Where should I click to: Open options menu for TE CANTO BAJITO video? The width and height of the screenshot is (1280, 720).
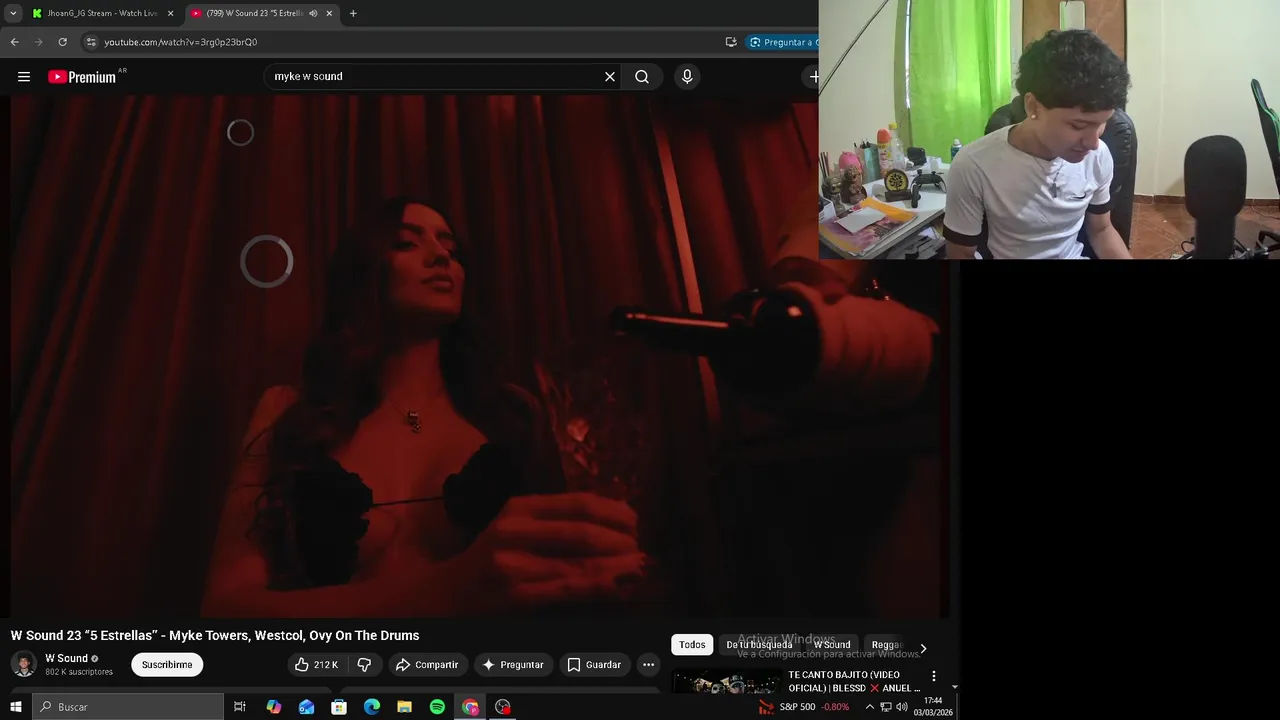(934, 677)
